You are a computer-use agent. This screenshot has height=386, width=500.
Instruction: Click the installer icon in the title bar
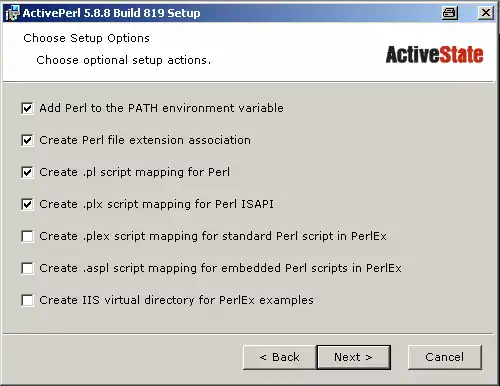pyautogui.click(x=12, y=13)
